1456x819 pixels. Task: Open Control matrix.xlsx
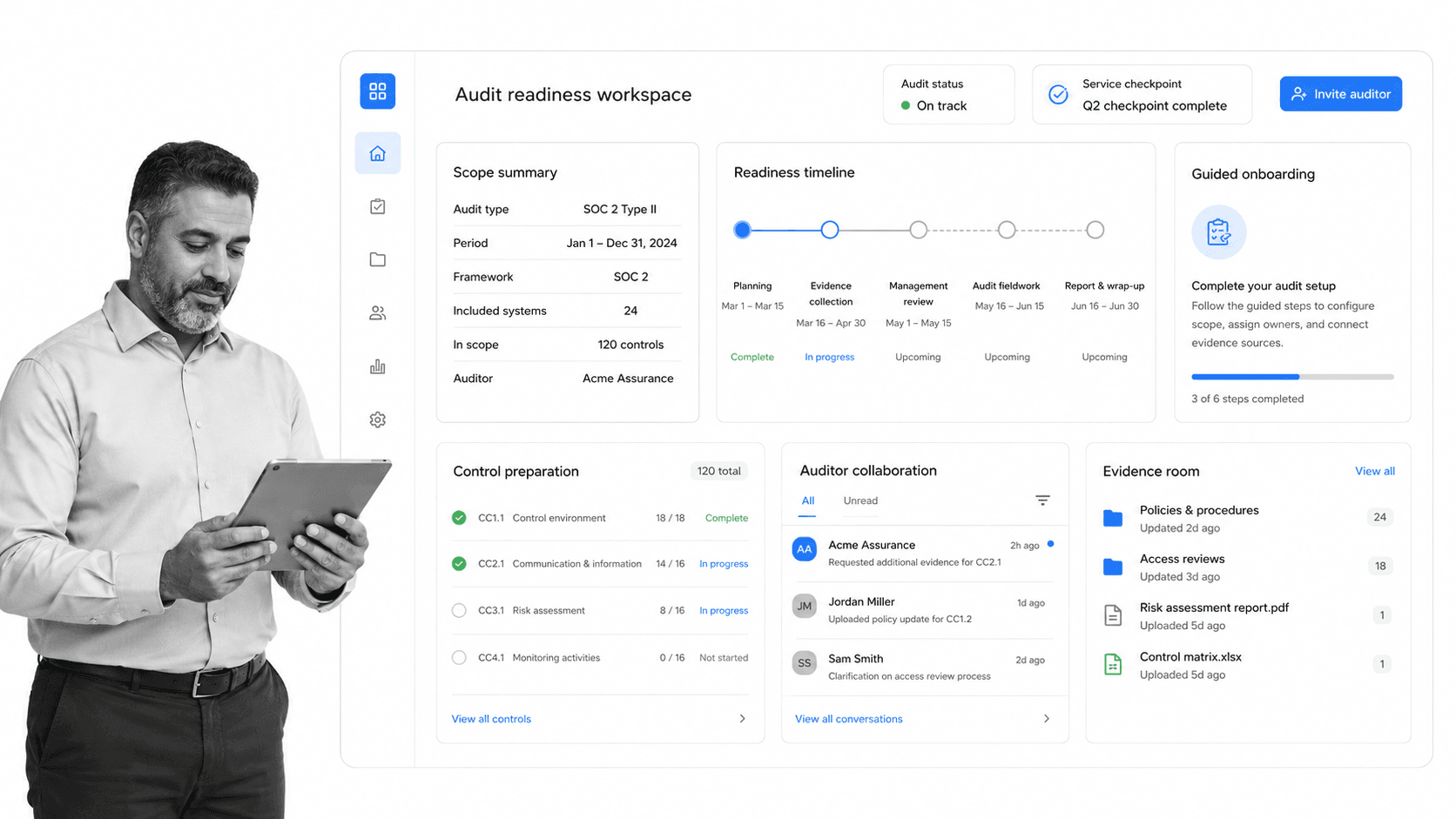pos(1248,664)
